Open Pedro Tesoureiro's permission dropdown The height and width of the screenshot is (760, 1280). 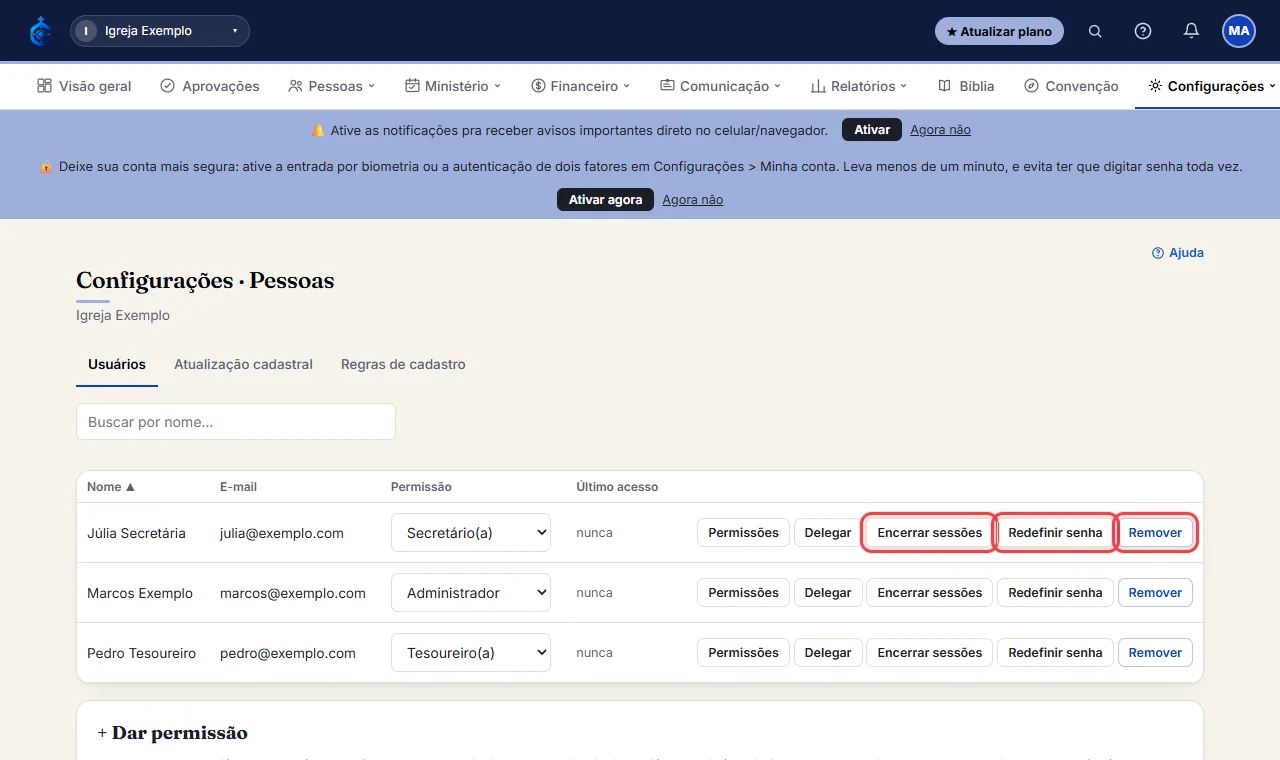[471, 653]
